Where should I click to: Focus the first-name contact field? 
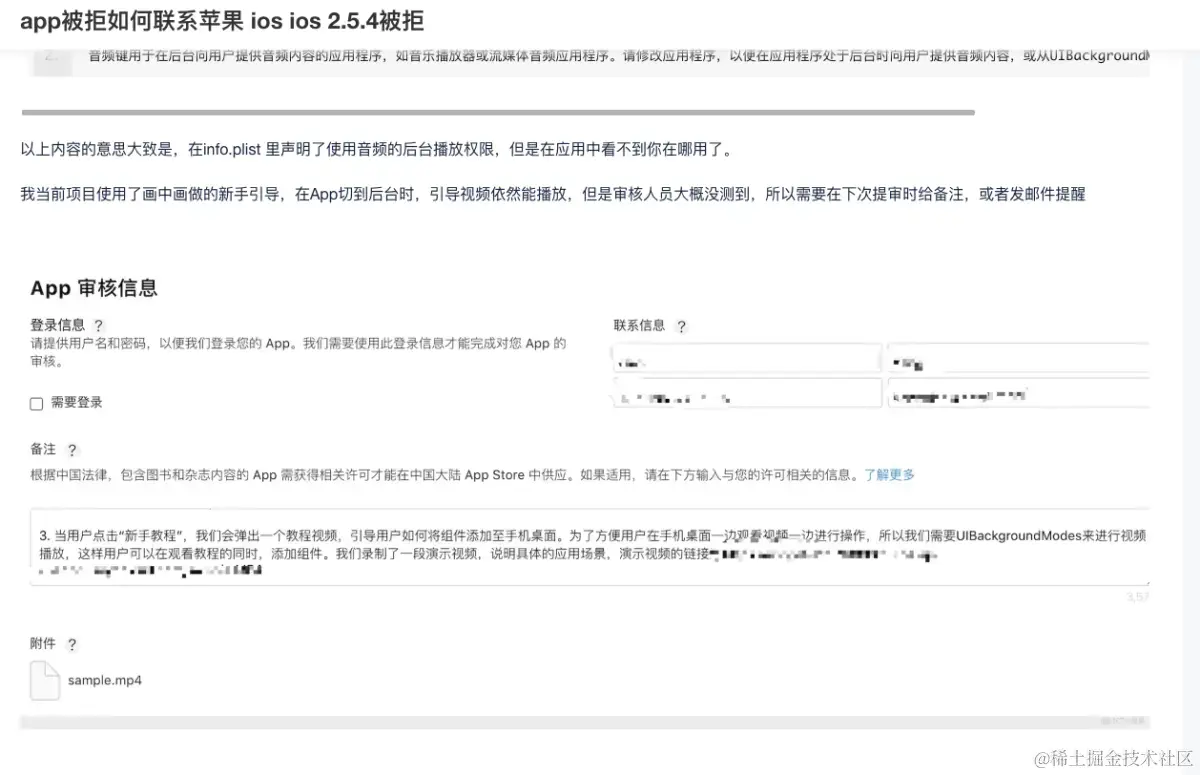point(747,359)
